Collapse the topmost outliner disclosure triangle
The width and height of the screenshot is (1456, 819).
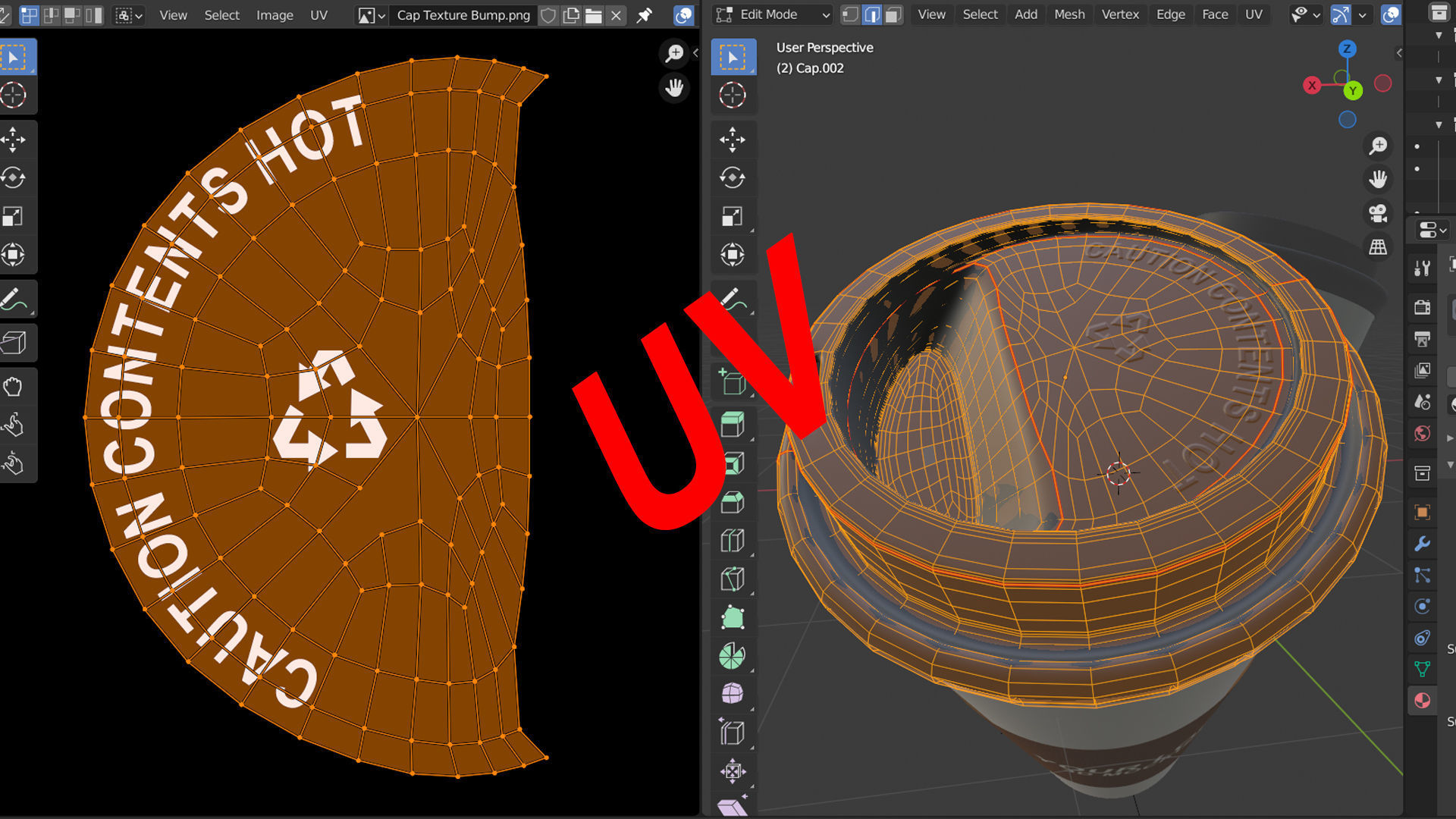pyautogui.click(x=1439, y=35)
